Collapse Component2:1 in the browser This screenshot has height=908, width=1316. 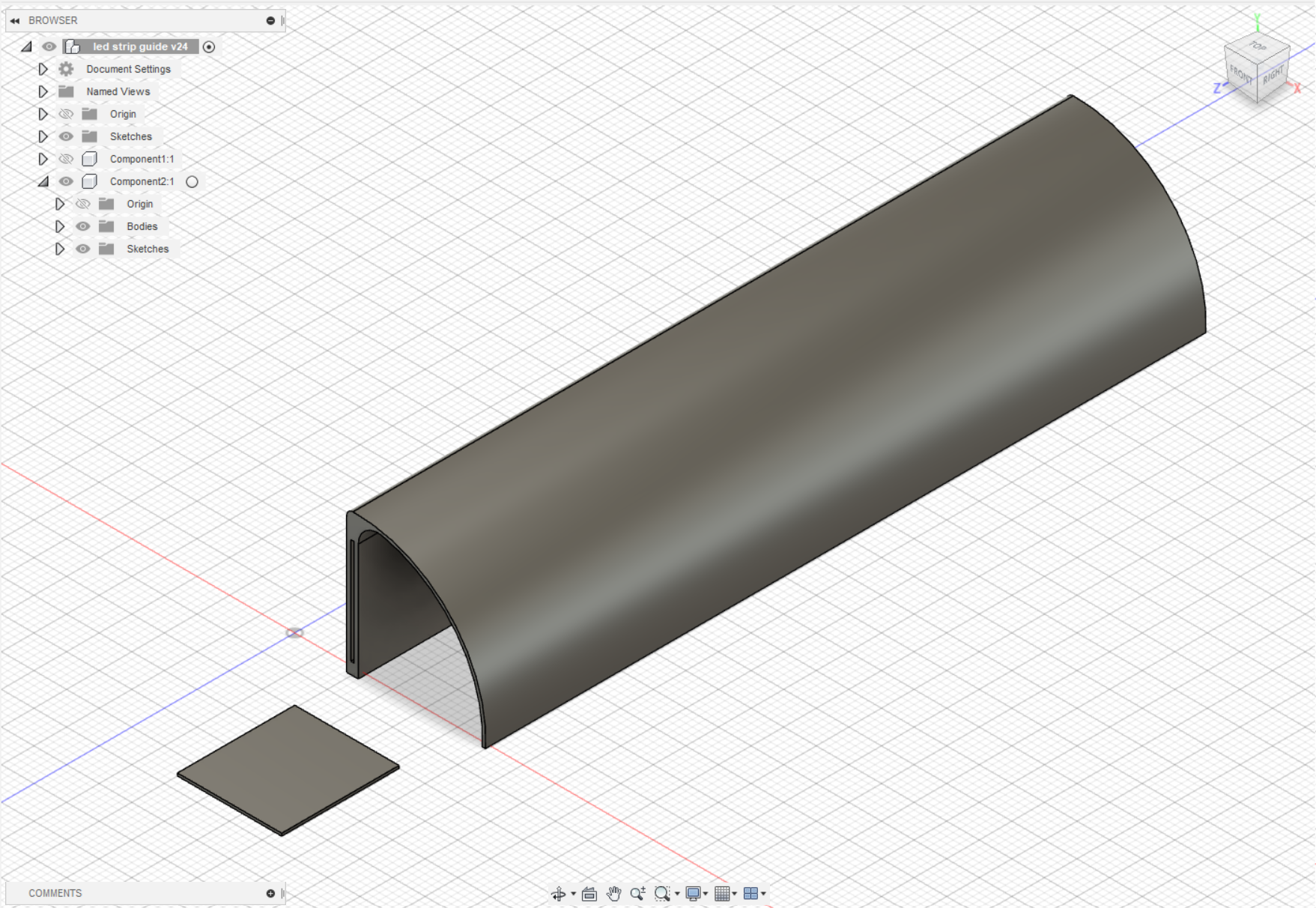pyautogui.click(x=45, y=181)
